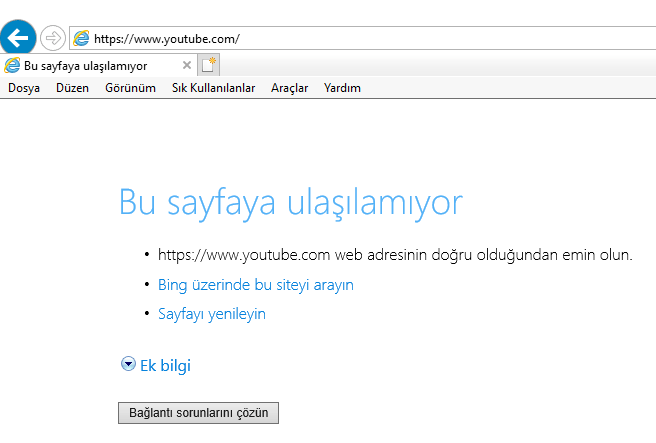Open the Araçlar menu
Viewport: 656px width, 443px height.
coord(289,88)
